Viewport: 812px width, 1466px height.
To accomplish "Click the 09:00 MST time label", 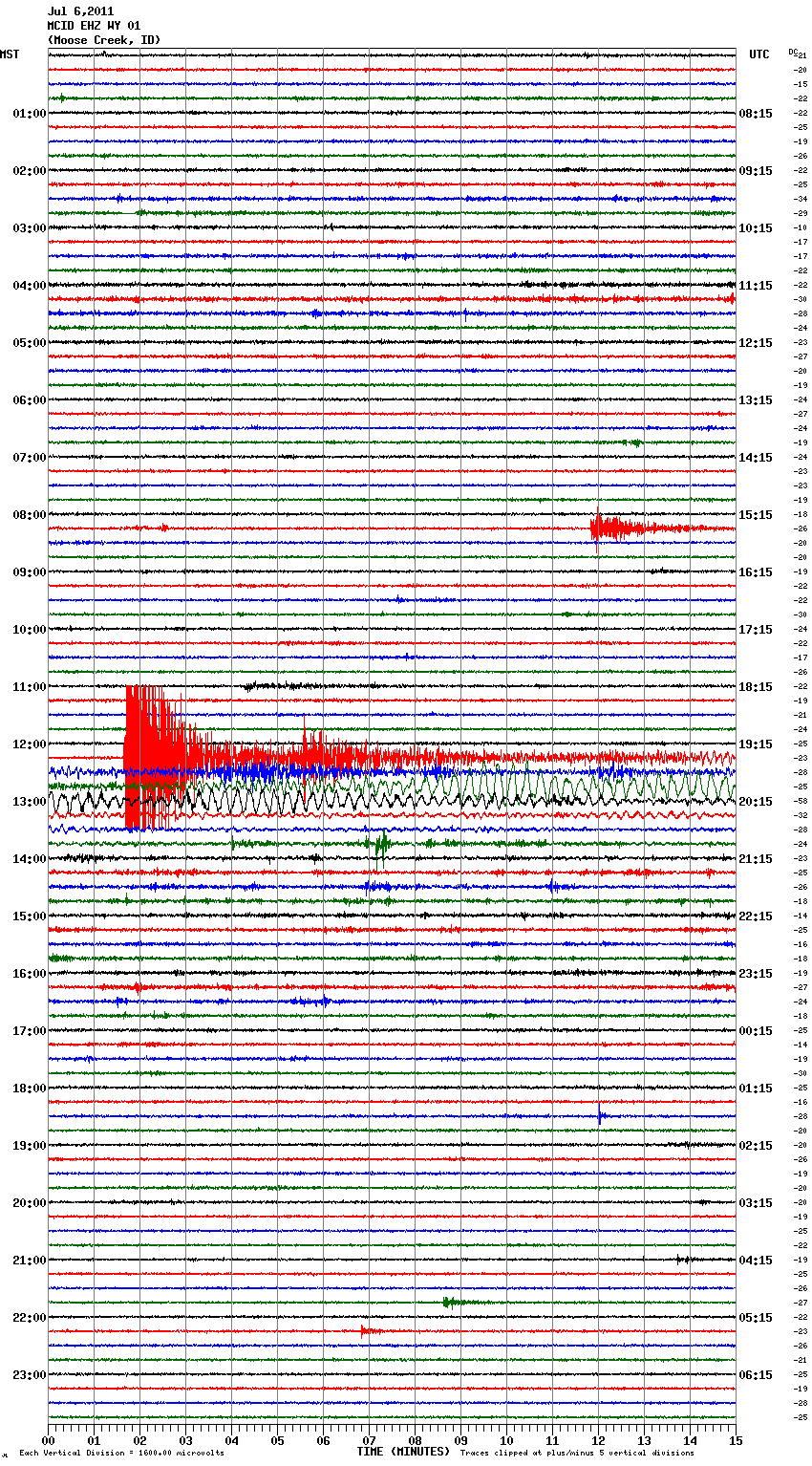I will point(30,572).
